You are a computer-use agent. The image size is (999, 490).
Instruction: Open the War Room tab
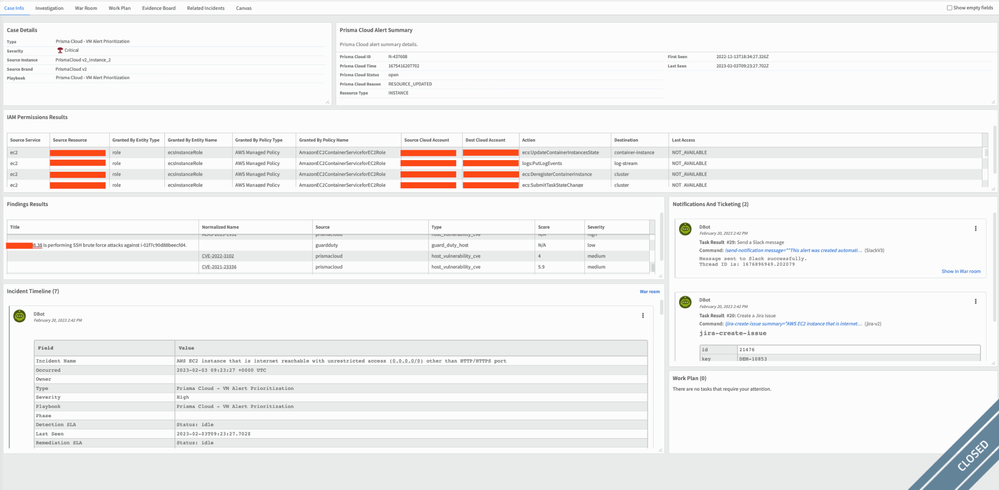click(86, 8)
